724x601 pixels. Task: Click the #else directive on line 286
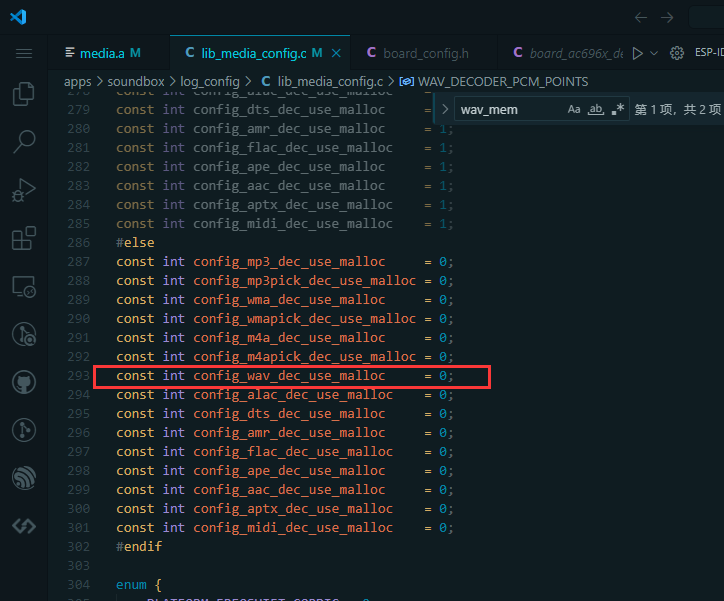(135, 243)
